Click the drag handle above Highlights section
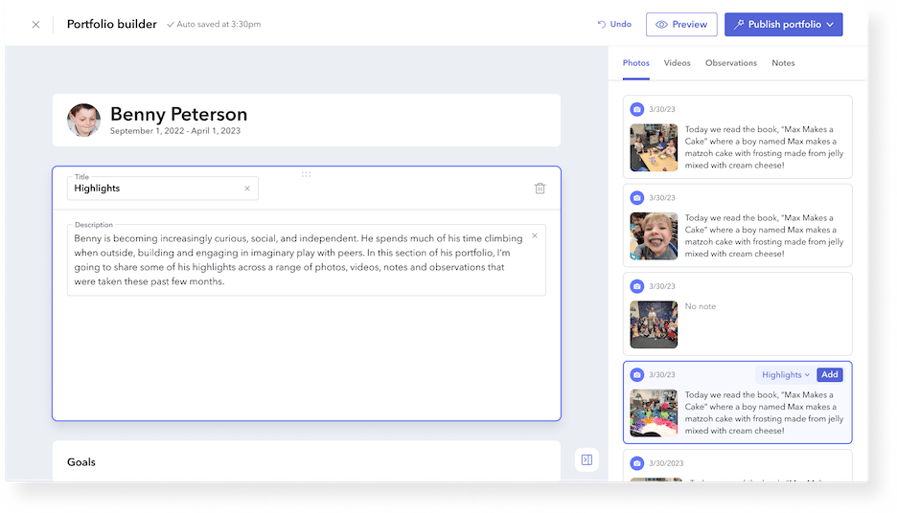 click(x=306, y=174)
